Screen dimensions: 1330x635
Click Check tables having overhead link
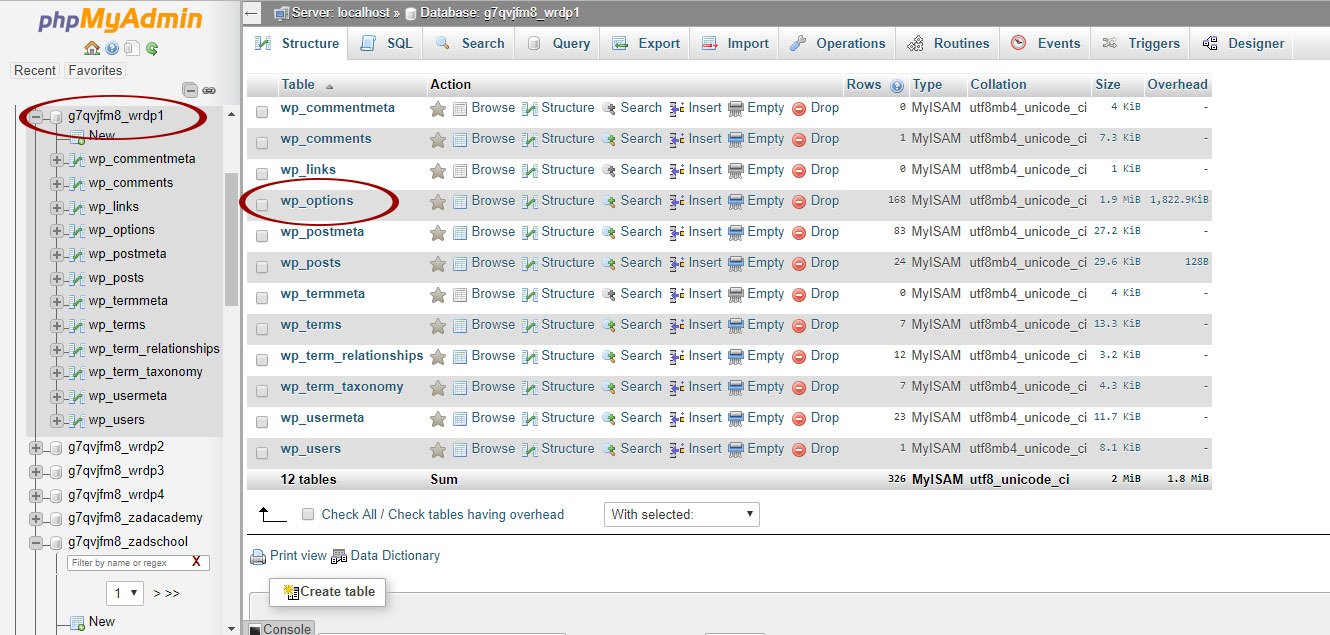click(476, 514)
